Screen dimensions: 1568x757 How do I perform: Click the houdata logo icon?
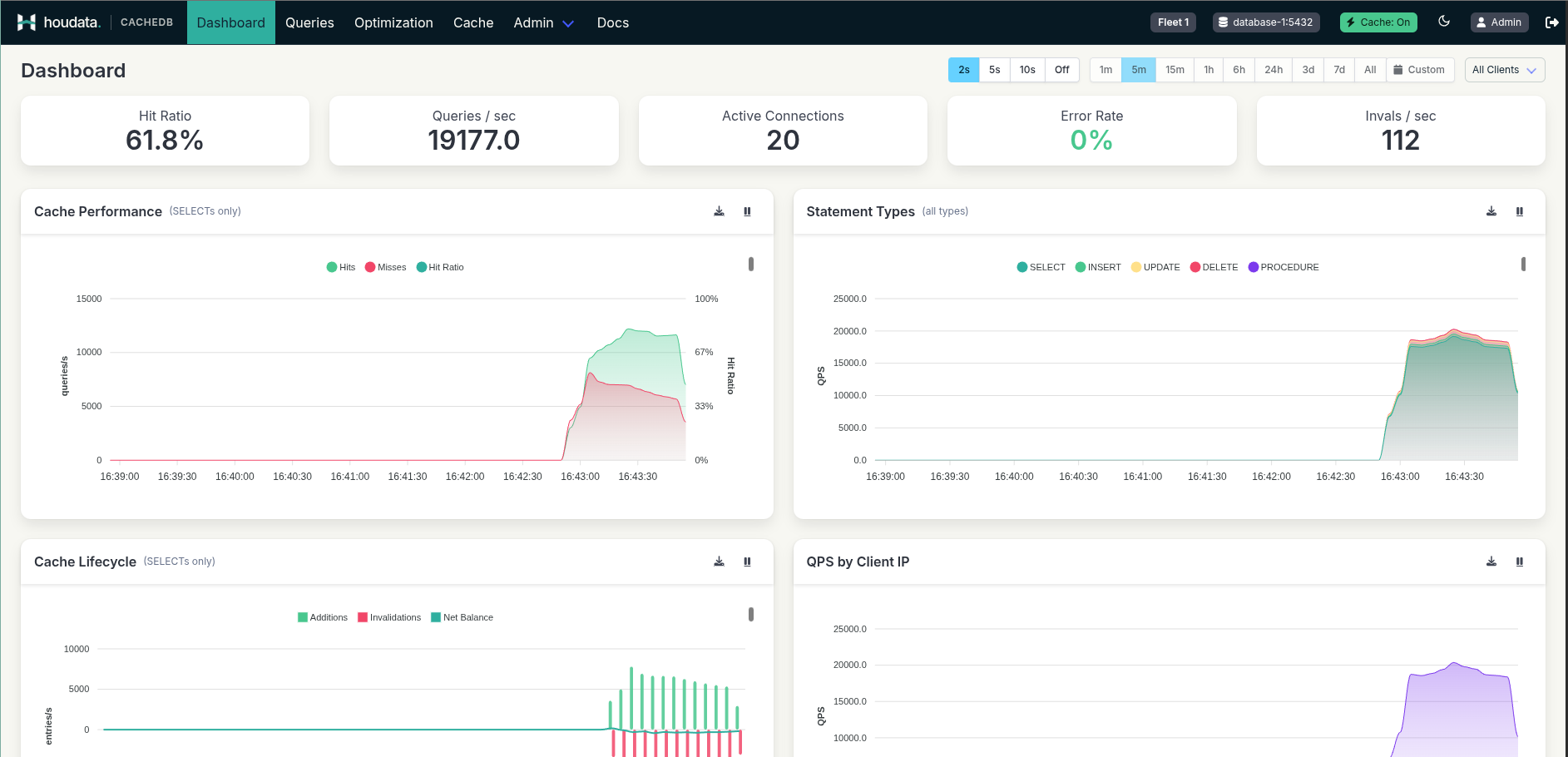(x=27, y=22)
